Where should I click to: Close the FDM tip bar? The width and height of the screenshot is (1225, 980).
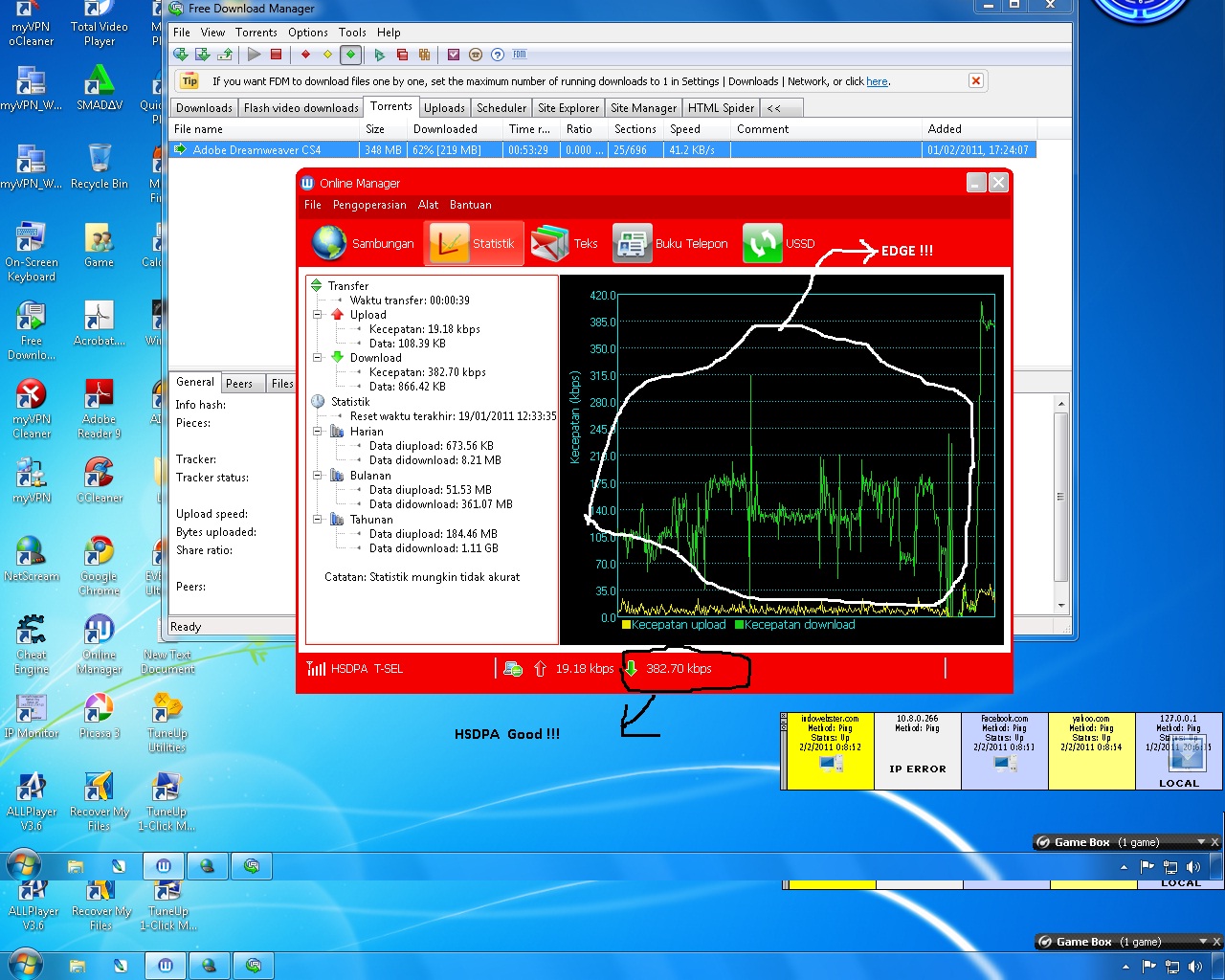976,80
